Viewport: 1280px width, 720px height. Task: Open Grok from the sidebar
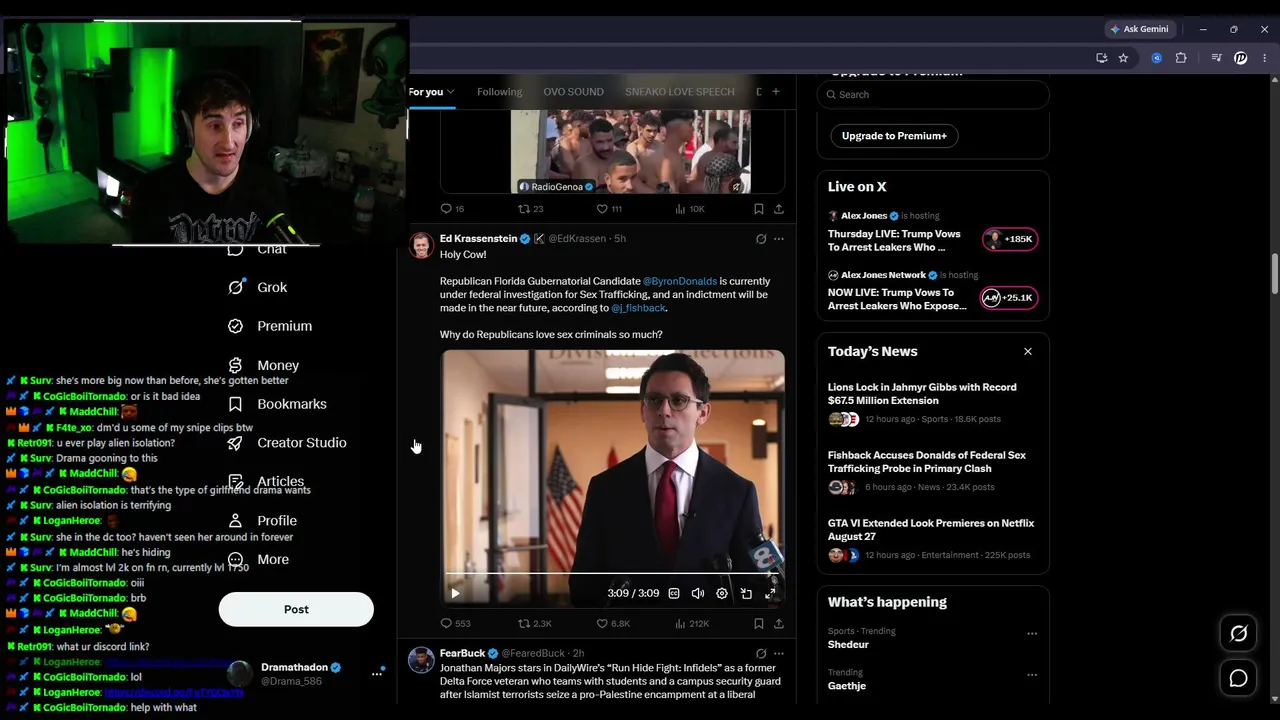click(258, 287)
